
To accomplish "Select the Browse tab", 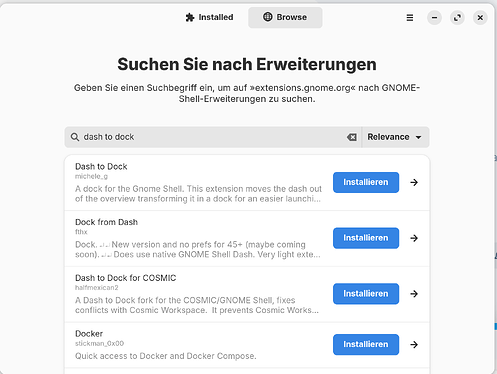I will (x=285, y=17).
